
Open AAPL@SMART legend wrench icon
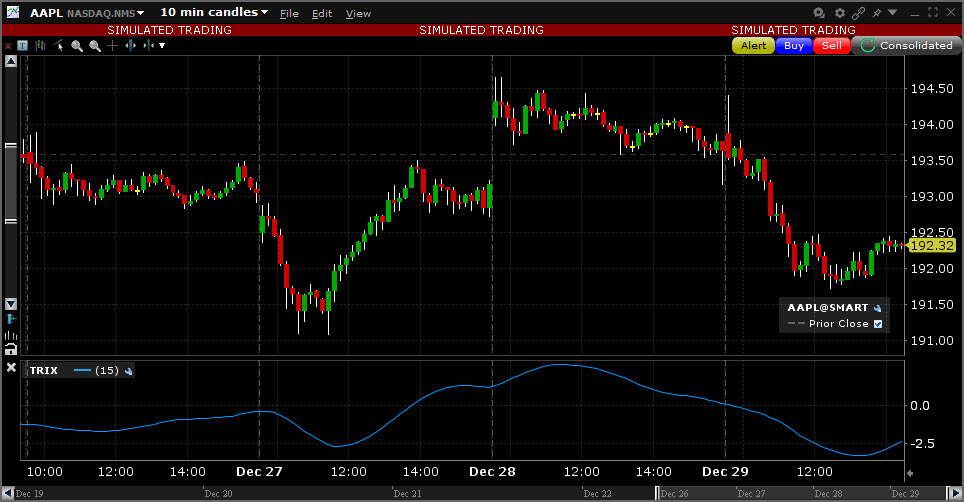[x=877, y=308]
